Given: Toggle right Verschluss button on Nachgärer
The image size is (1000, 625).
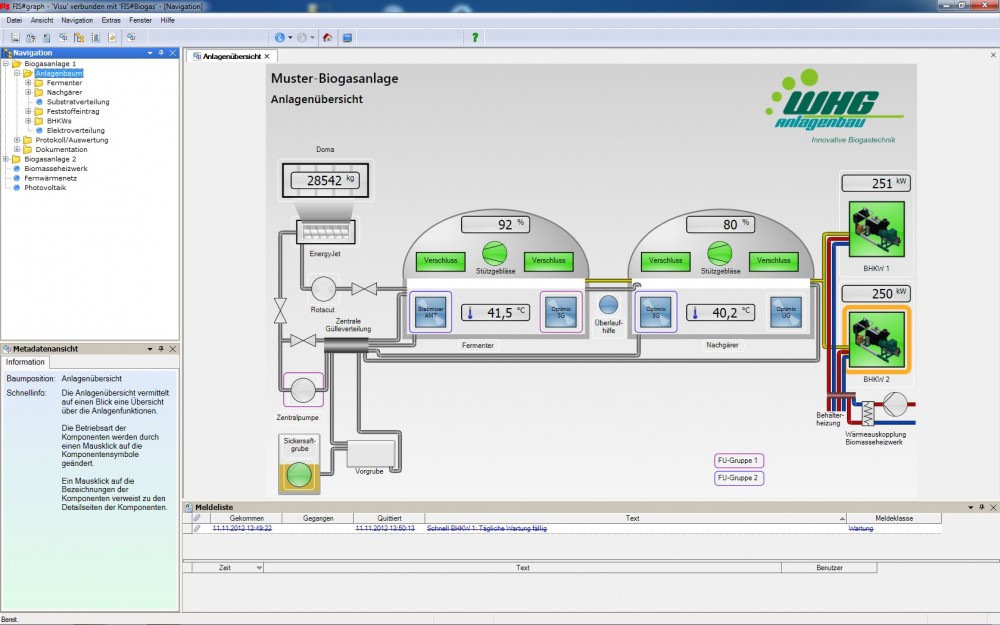Looking at the screenshot, I should (x=777, y=261).
